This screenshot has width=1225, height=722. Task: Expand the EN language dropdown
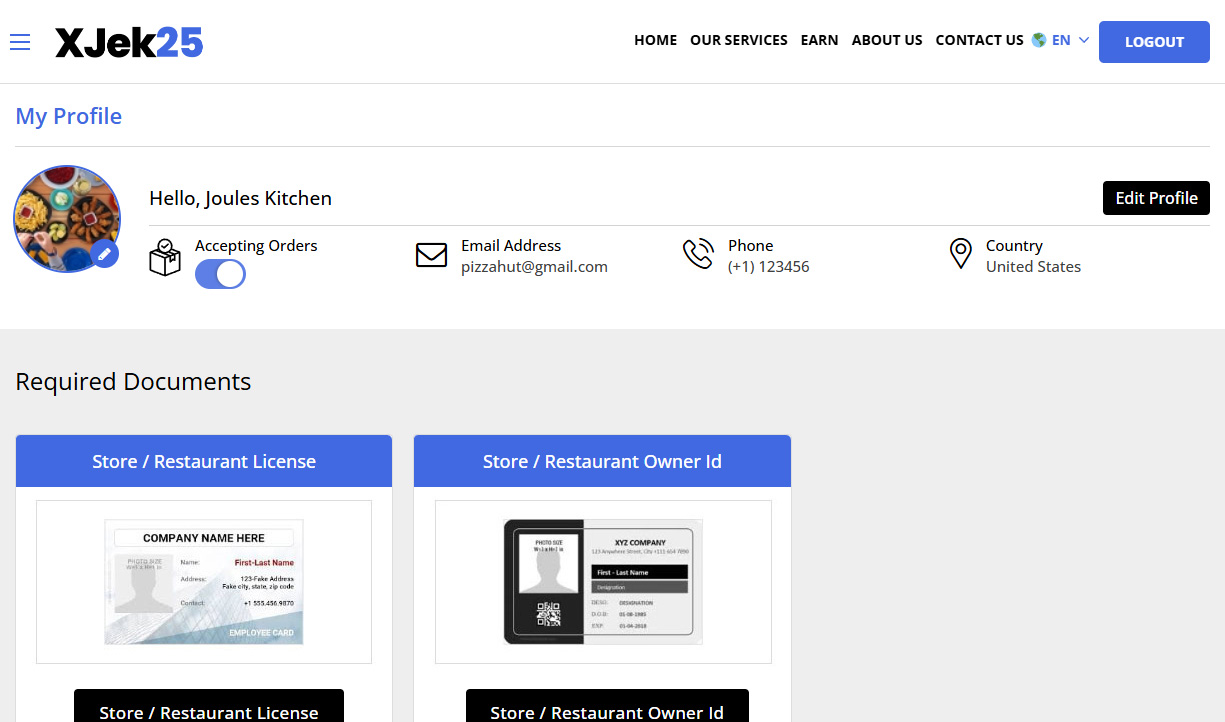tap(1060, 41)
